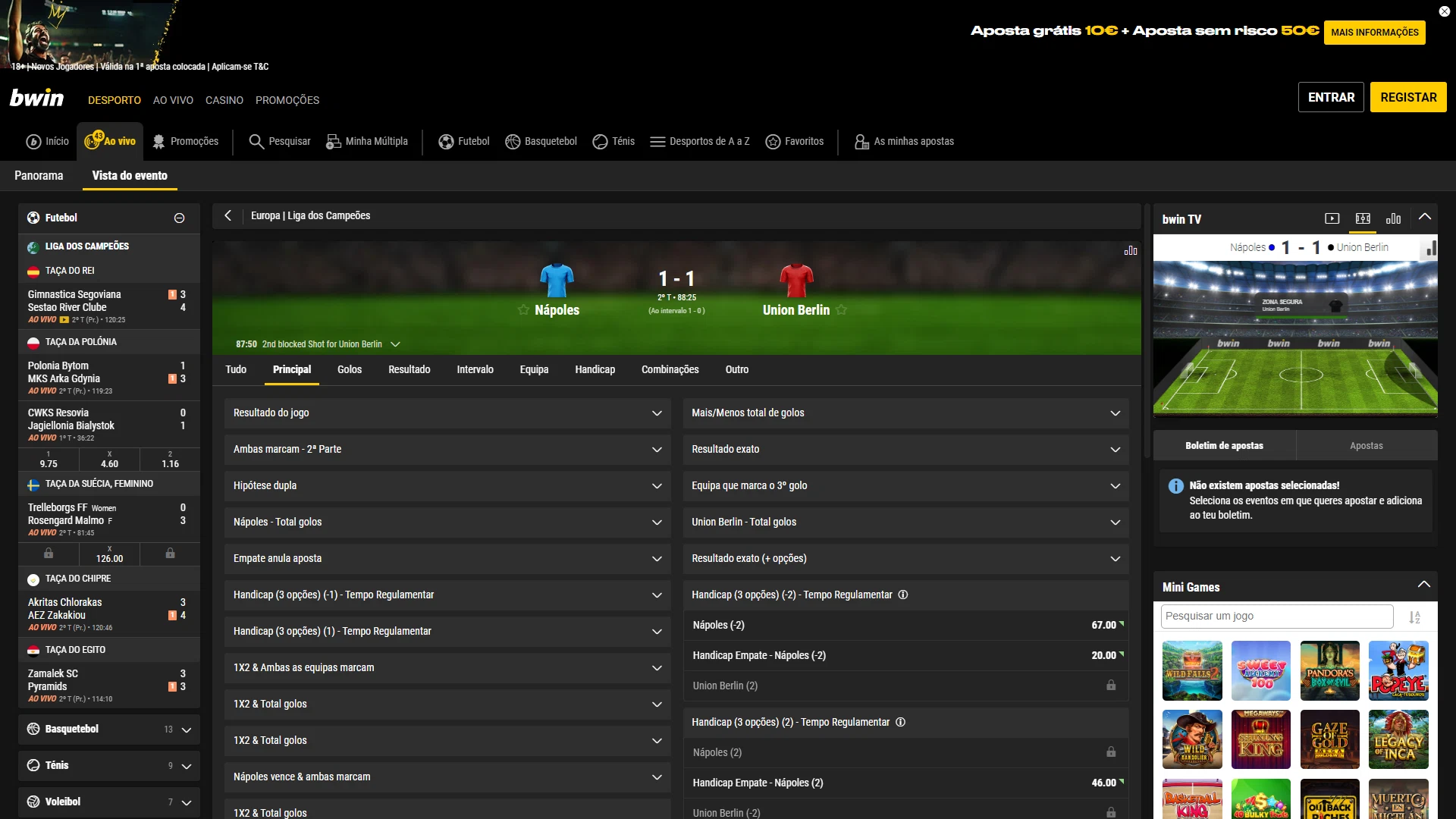Open CASINO from main menu
This screenshot has width=1456, height=819.
224,100
